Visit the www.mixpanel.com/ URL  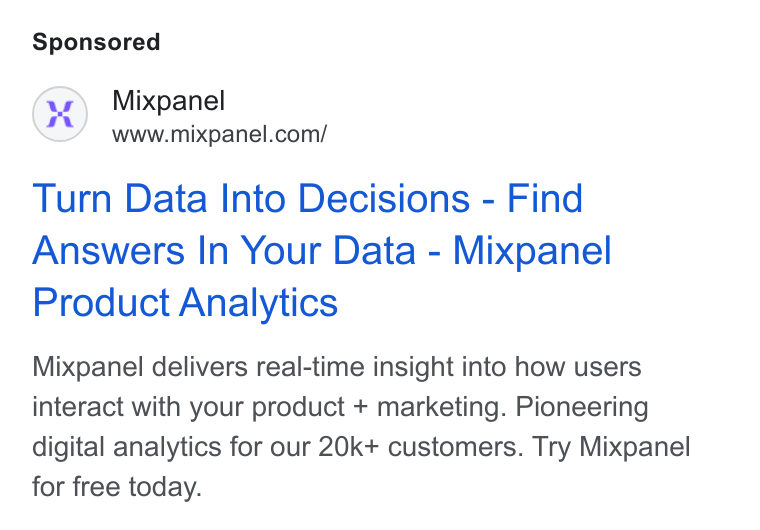click(220, 134)
